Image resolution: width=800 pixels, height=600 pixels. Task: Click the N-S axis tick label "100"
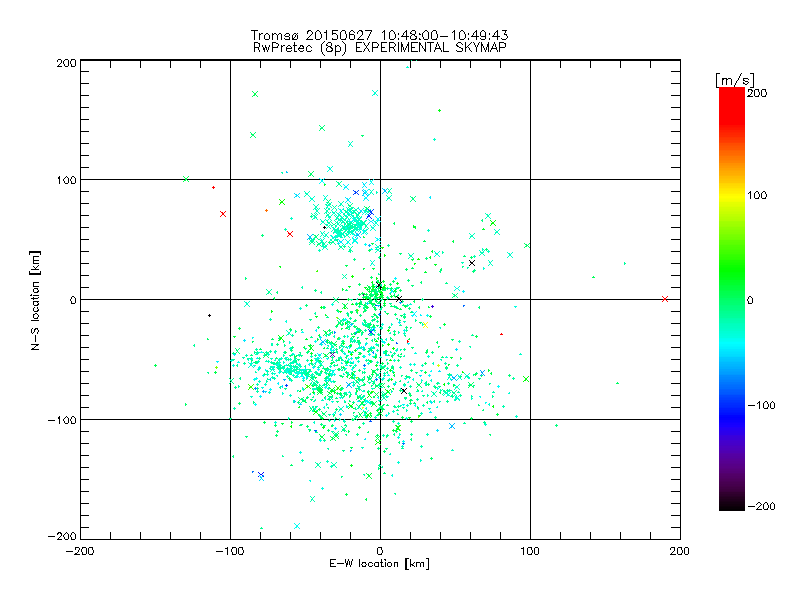(x=66, y=180)
